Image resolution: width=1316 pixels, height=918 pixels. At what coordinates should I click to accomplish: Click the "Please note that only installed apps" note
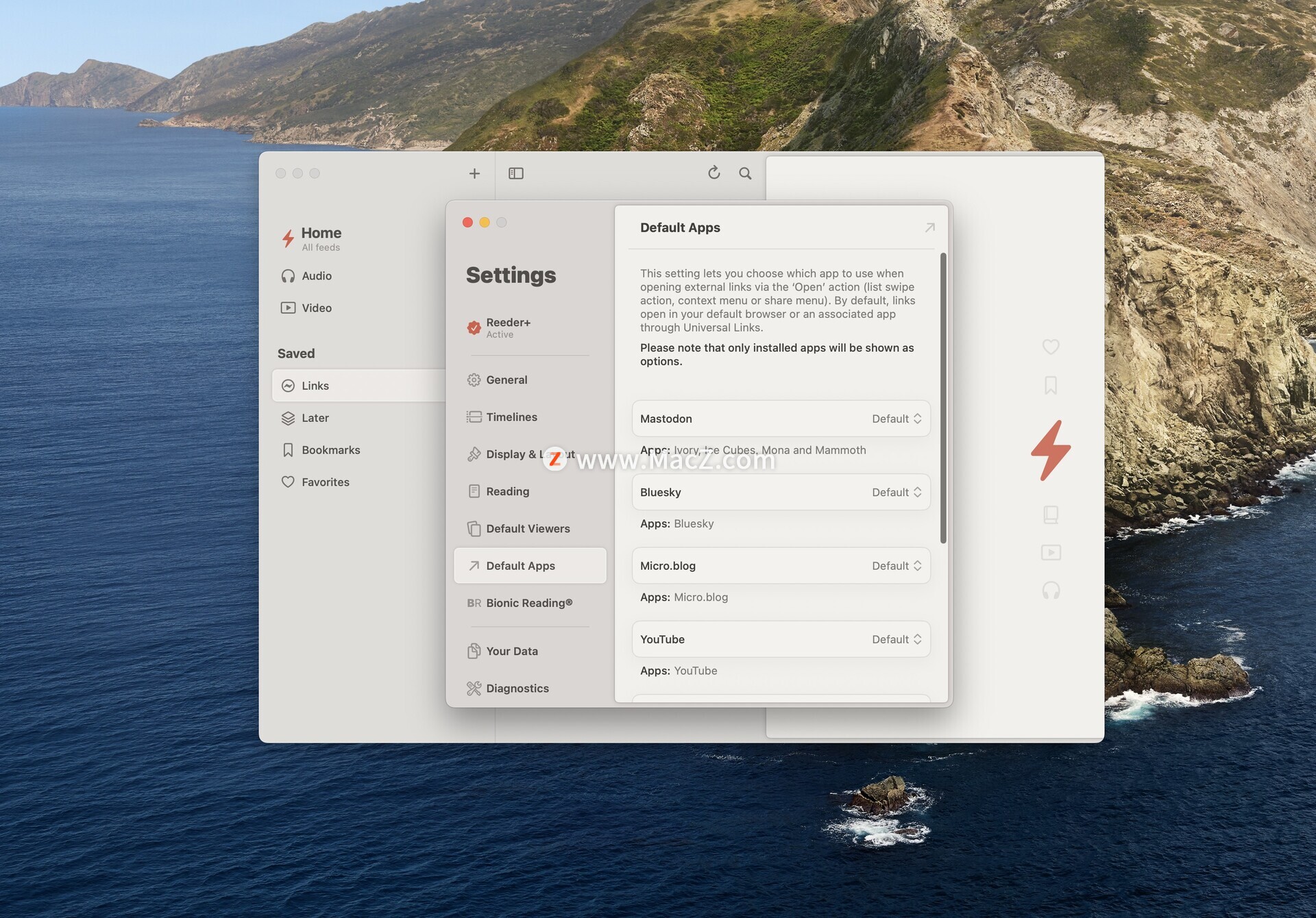777,355
